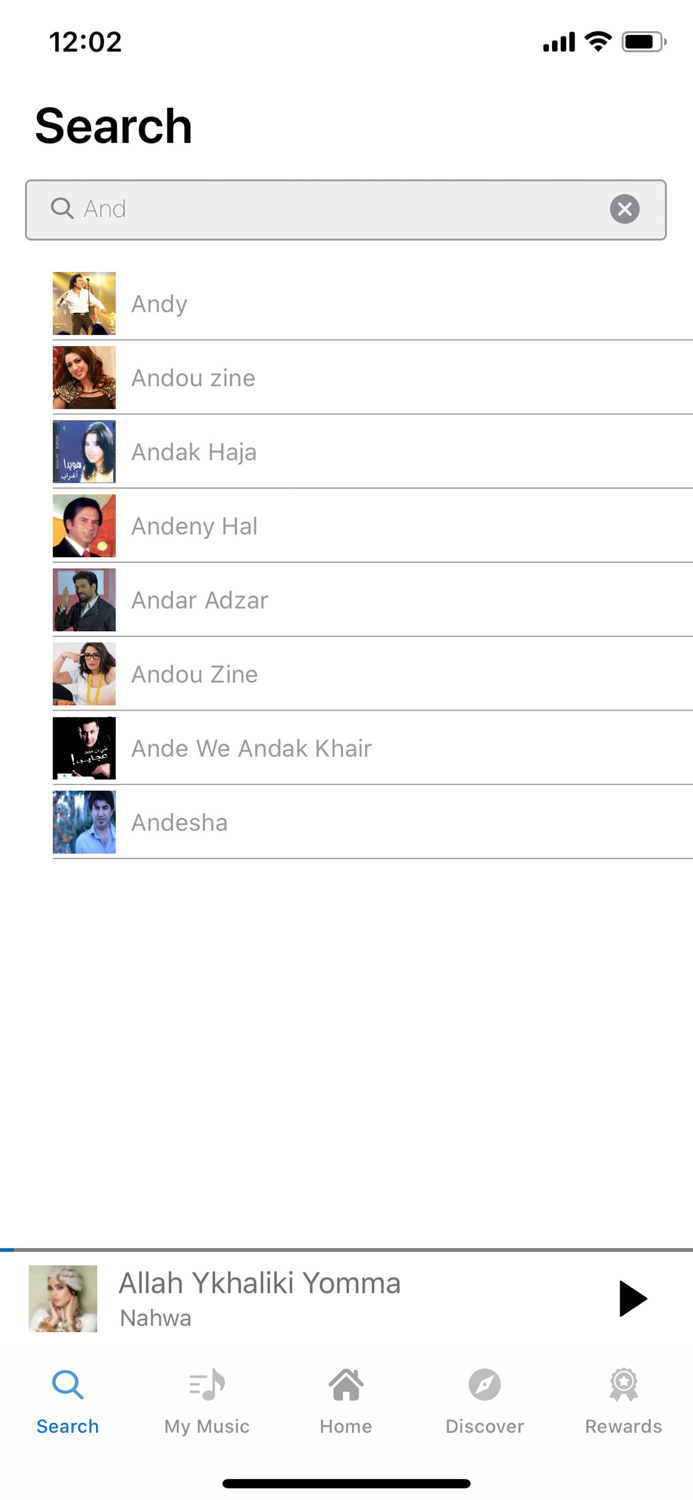Tap the magnifier icon in the search field
Screen dimensions: 693x1500
click(62, 208)
